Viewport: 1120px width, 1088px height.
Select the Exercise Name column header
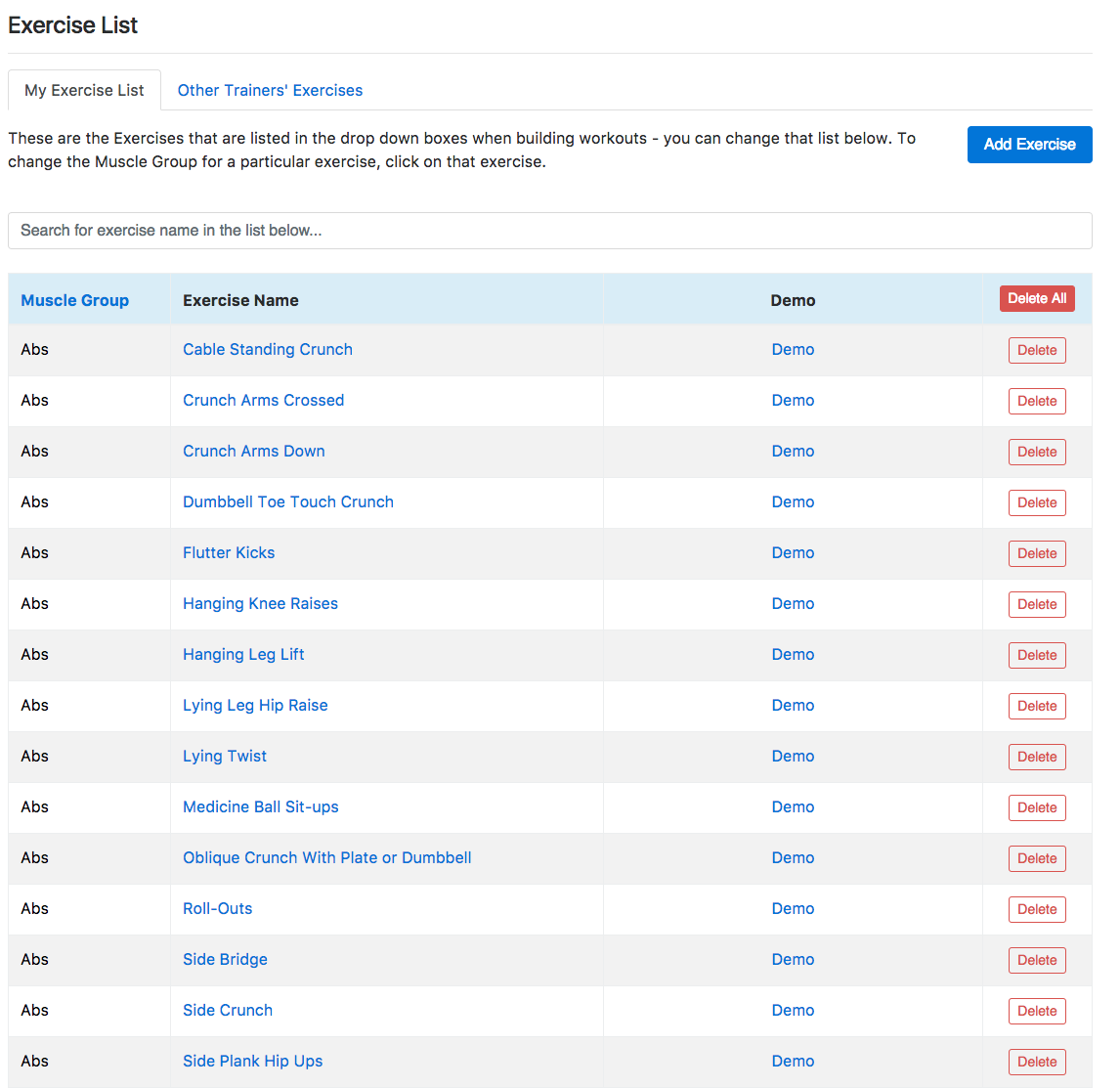click(x=240, y=300)
